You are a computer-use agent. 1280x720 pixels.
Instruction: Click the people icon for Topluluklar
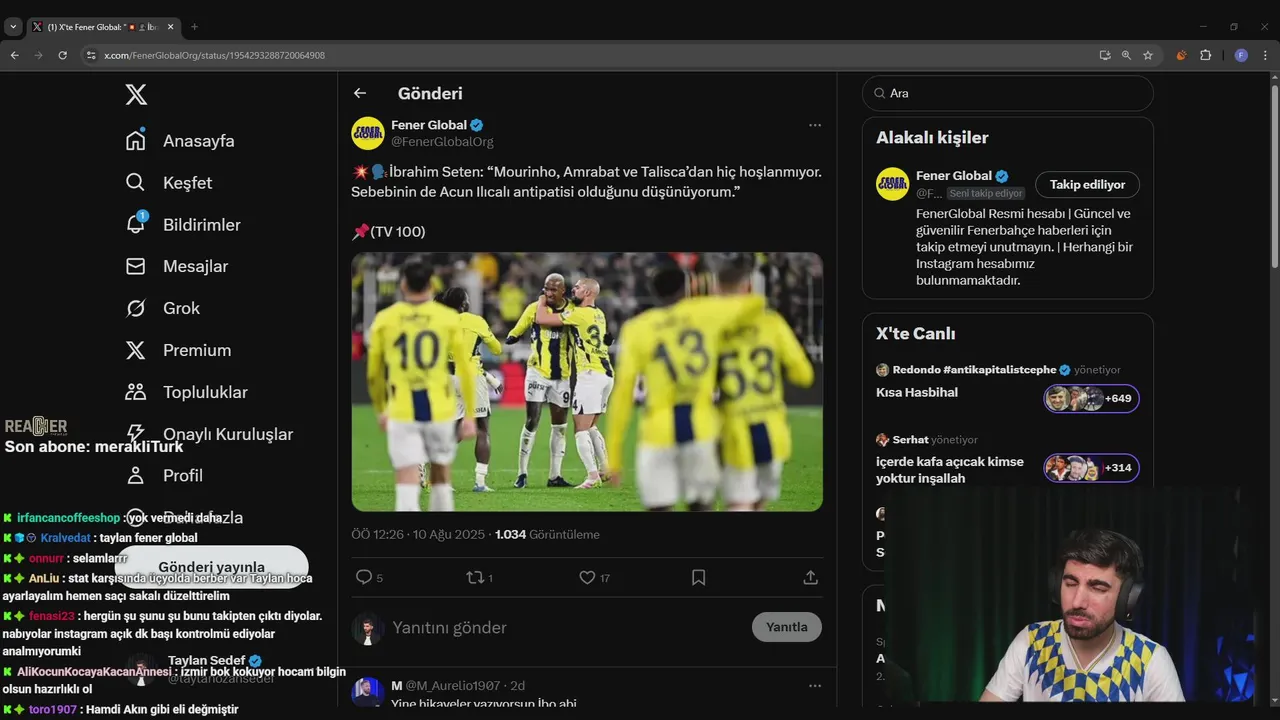136,393
